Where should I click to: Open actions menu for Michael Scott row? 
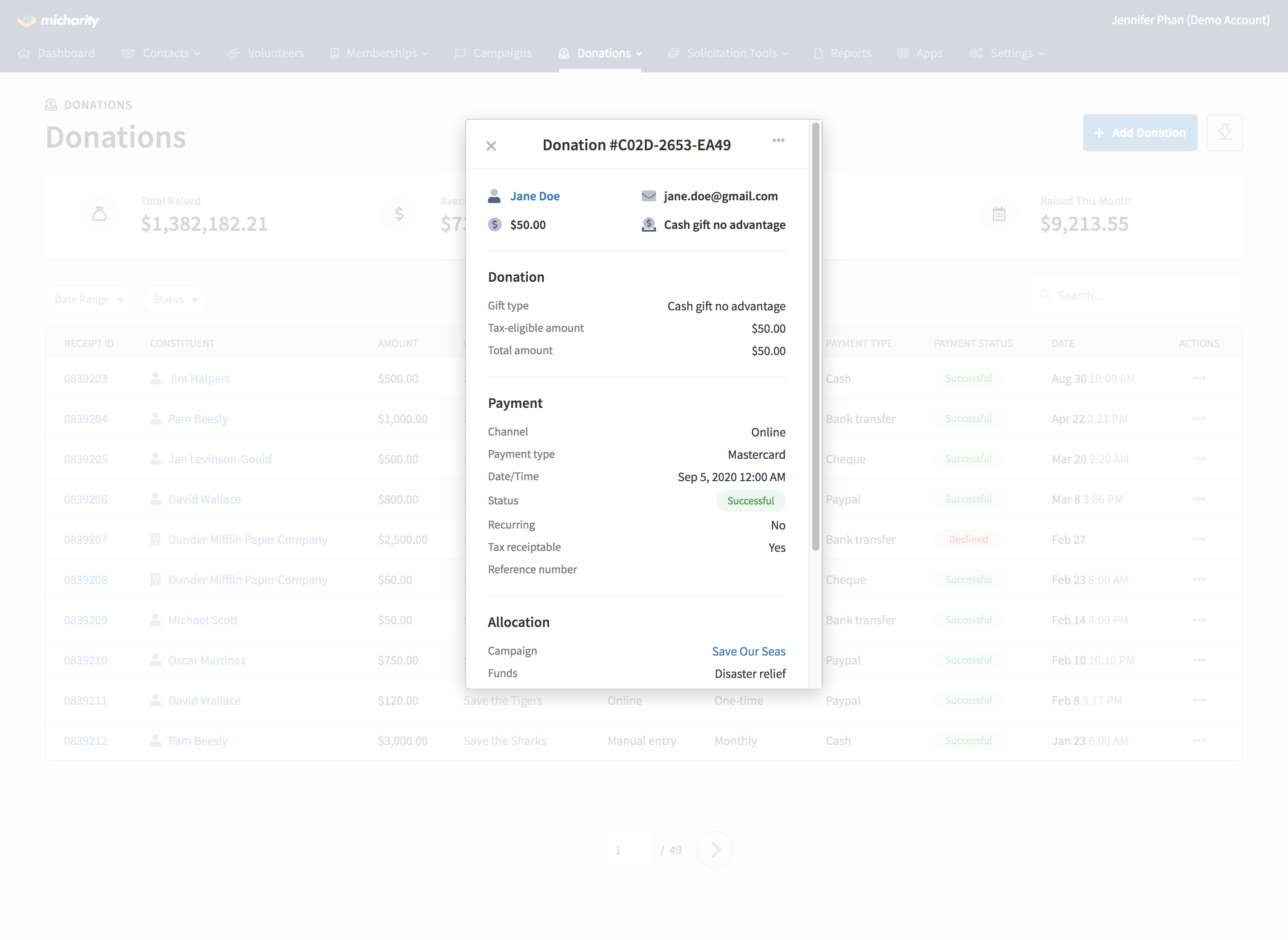click(x=1199, y=620)
